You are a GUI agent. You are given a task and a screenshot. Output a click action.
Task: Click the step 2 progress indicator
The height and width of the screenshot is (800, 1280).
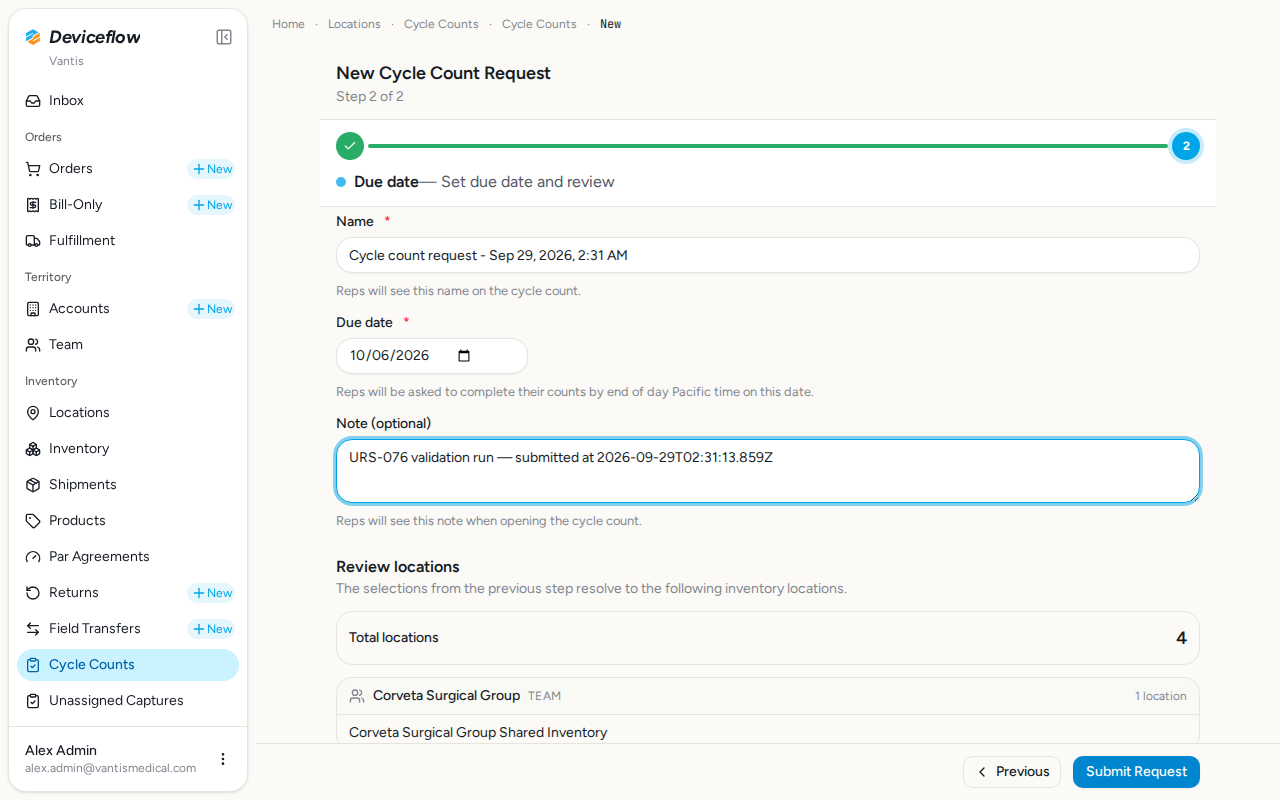1186,146
